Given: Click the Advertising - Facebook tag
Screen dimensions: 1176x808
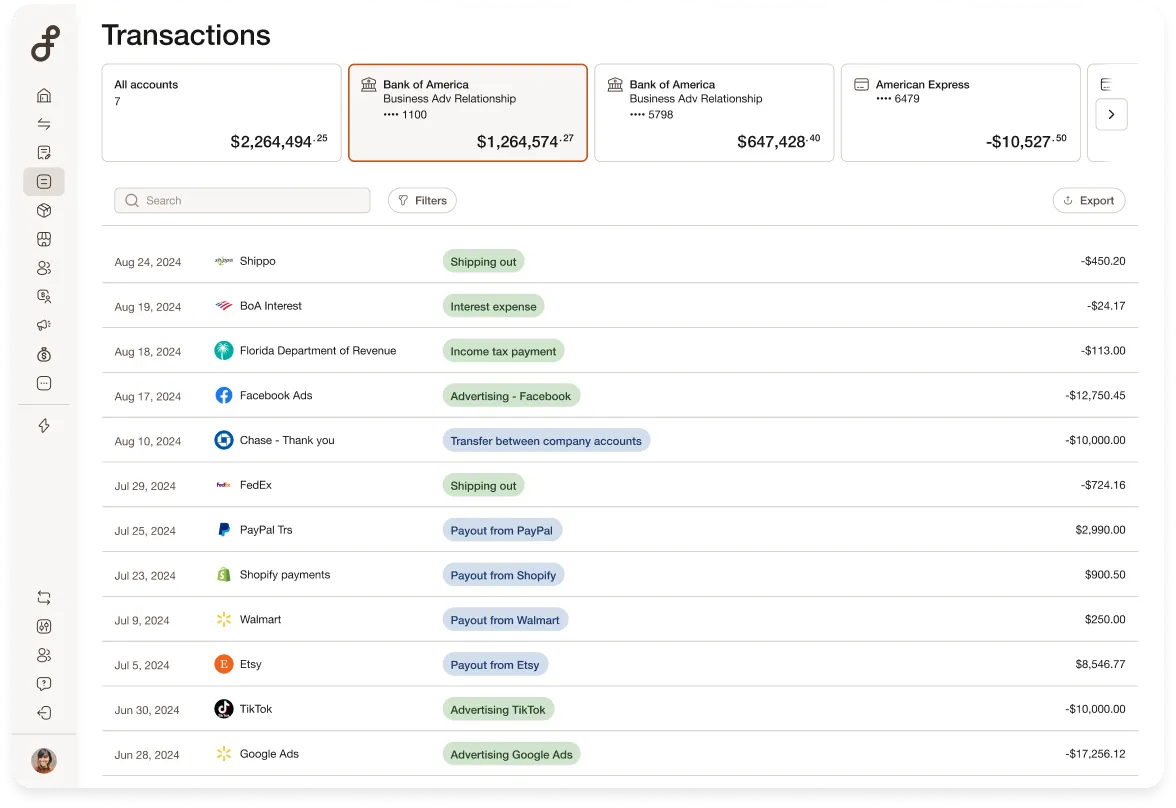Looking at the screenshot, I should coord(511,396).
